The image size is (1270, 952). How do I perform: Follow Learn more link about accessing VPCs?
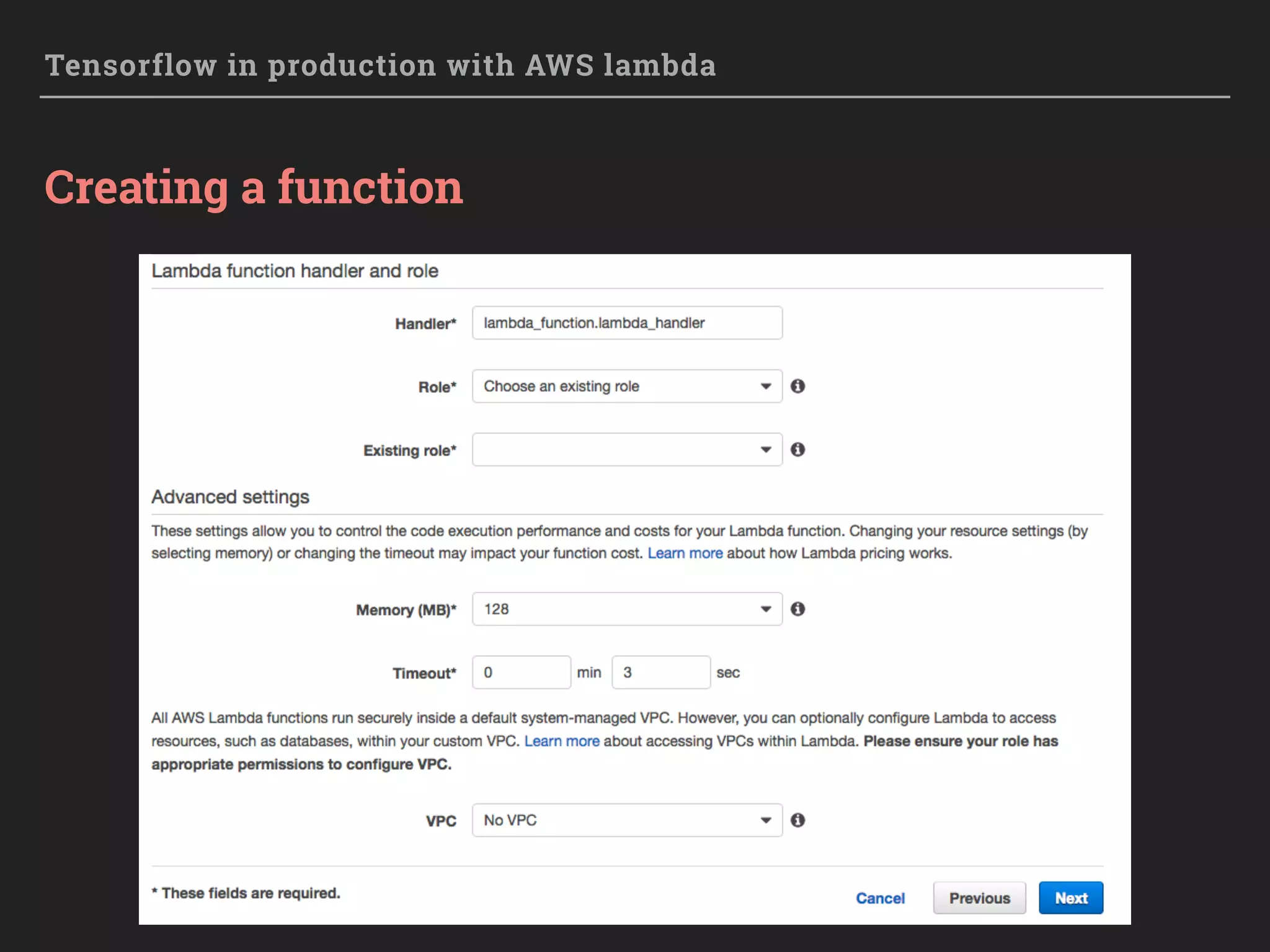[x=562, y=741]
